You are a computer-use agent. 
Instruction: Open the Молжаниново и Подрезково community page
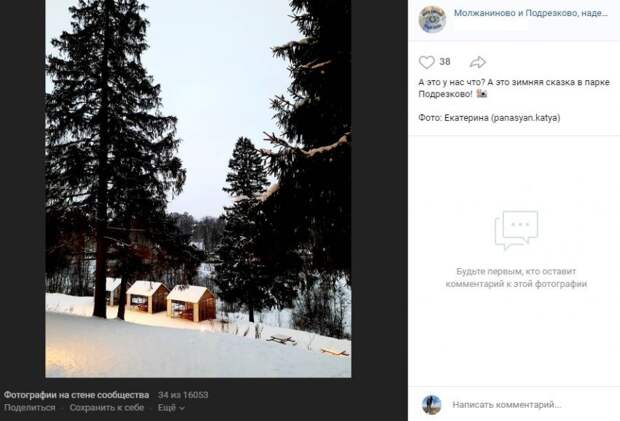tap(531, 13)
